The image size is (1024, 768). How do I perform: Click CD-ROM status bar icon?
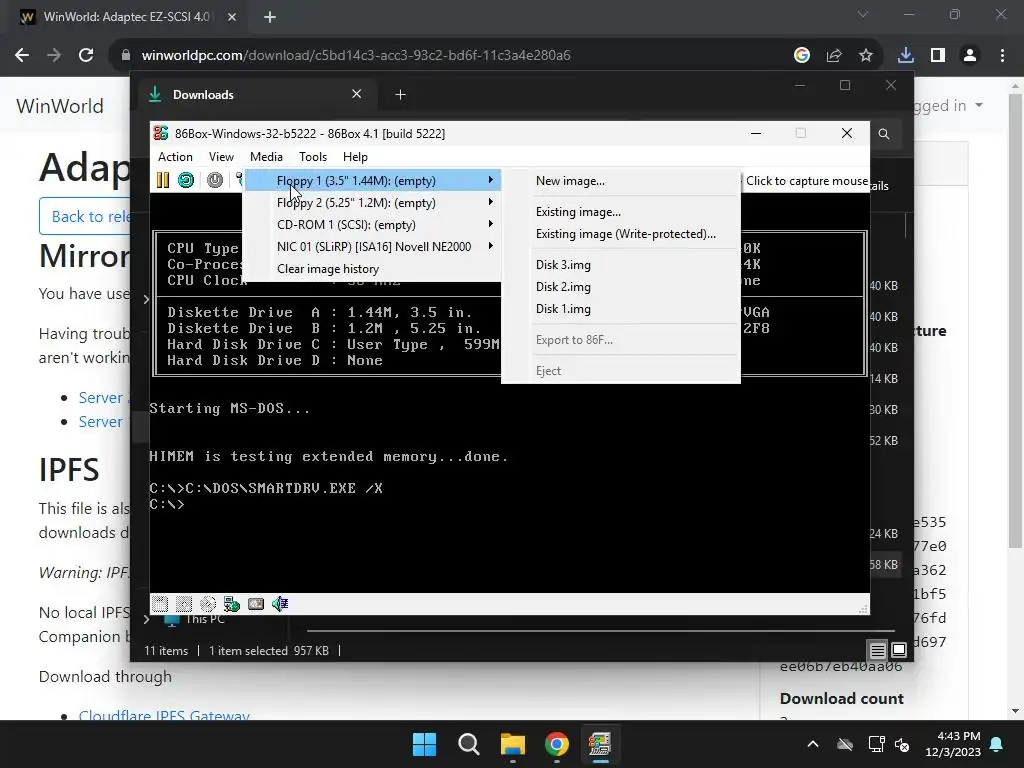click(x=208, y=604)
